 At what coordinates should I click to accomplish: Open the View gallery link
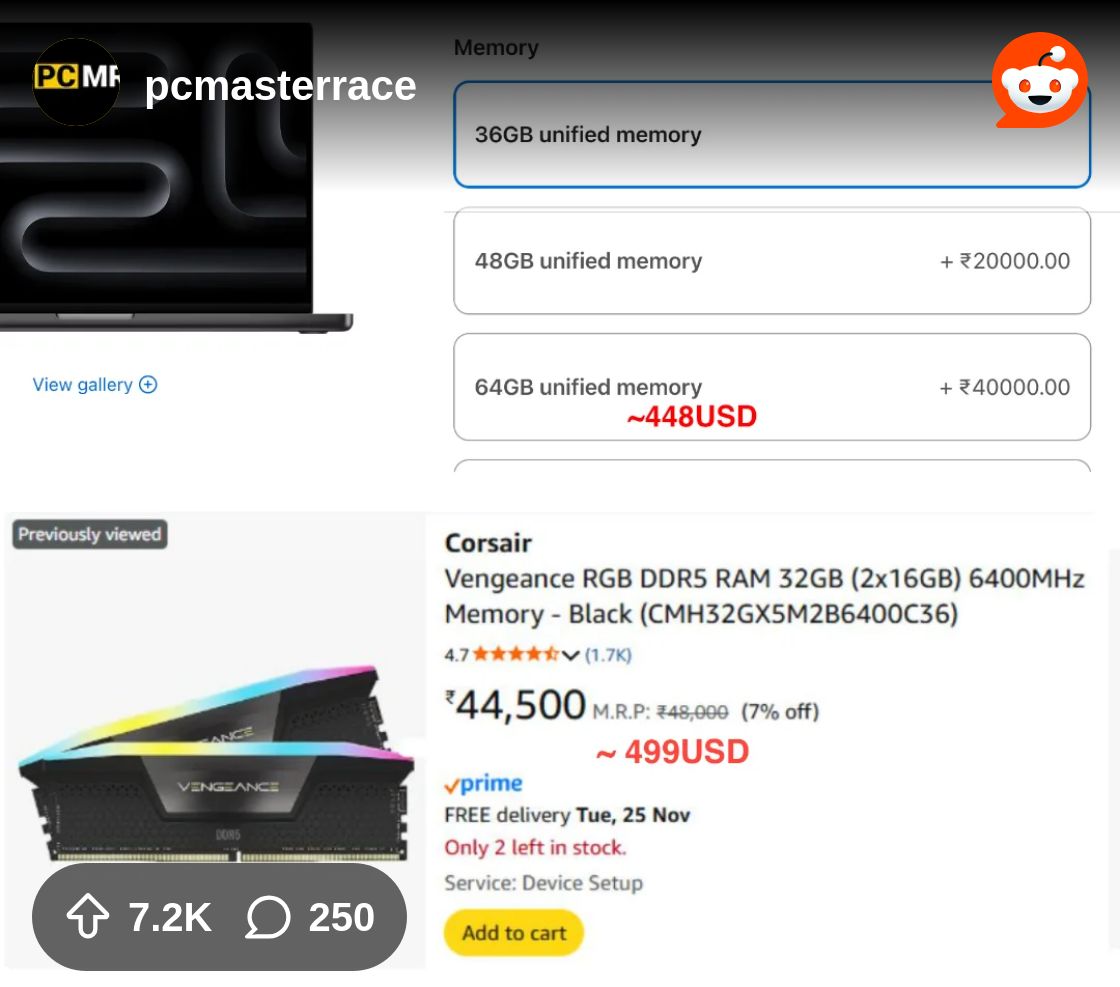(82, 385)
